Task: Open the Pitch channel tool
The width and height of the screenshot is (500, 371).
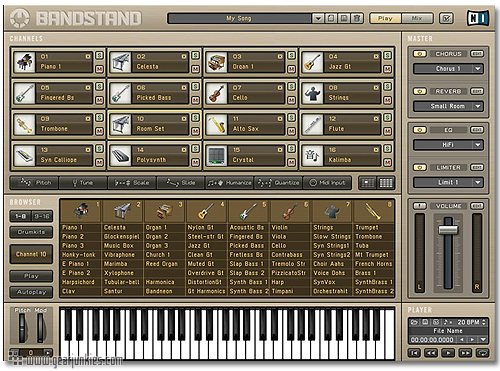Action: [x=34, y=183]
